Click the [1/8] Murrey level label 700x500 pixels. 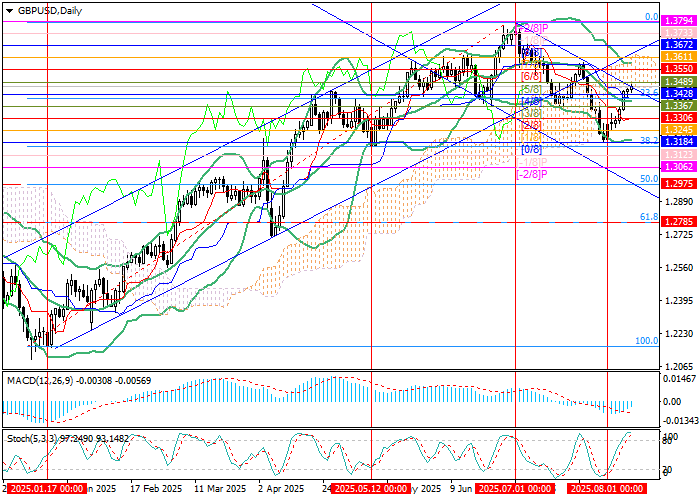(x=531, y=137)
